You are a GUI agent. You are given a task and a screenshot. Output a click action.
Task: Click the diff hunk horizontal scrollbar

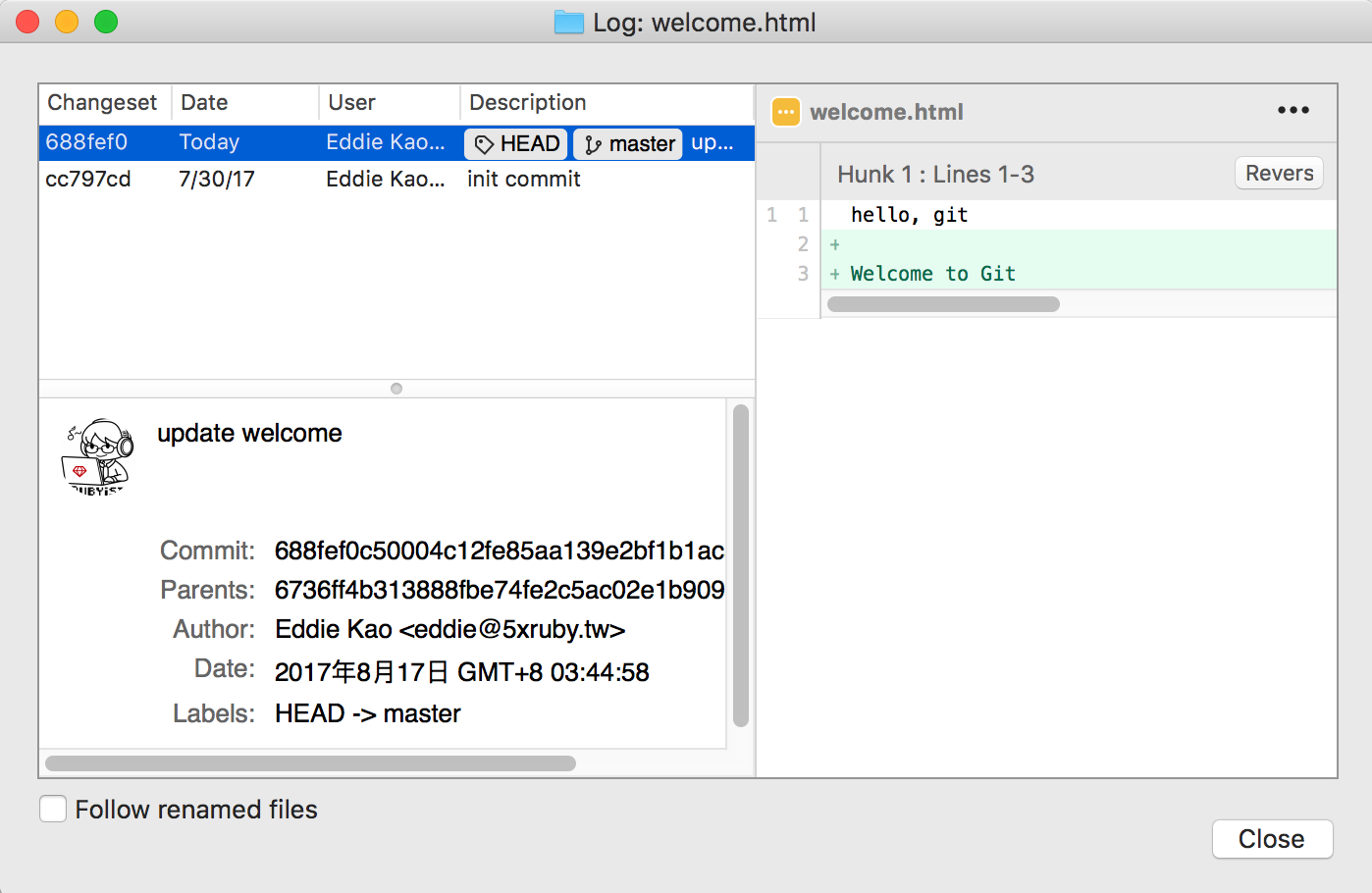pyautogui.click(x=943, y=304)
